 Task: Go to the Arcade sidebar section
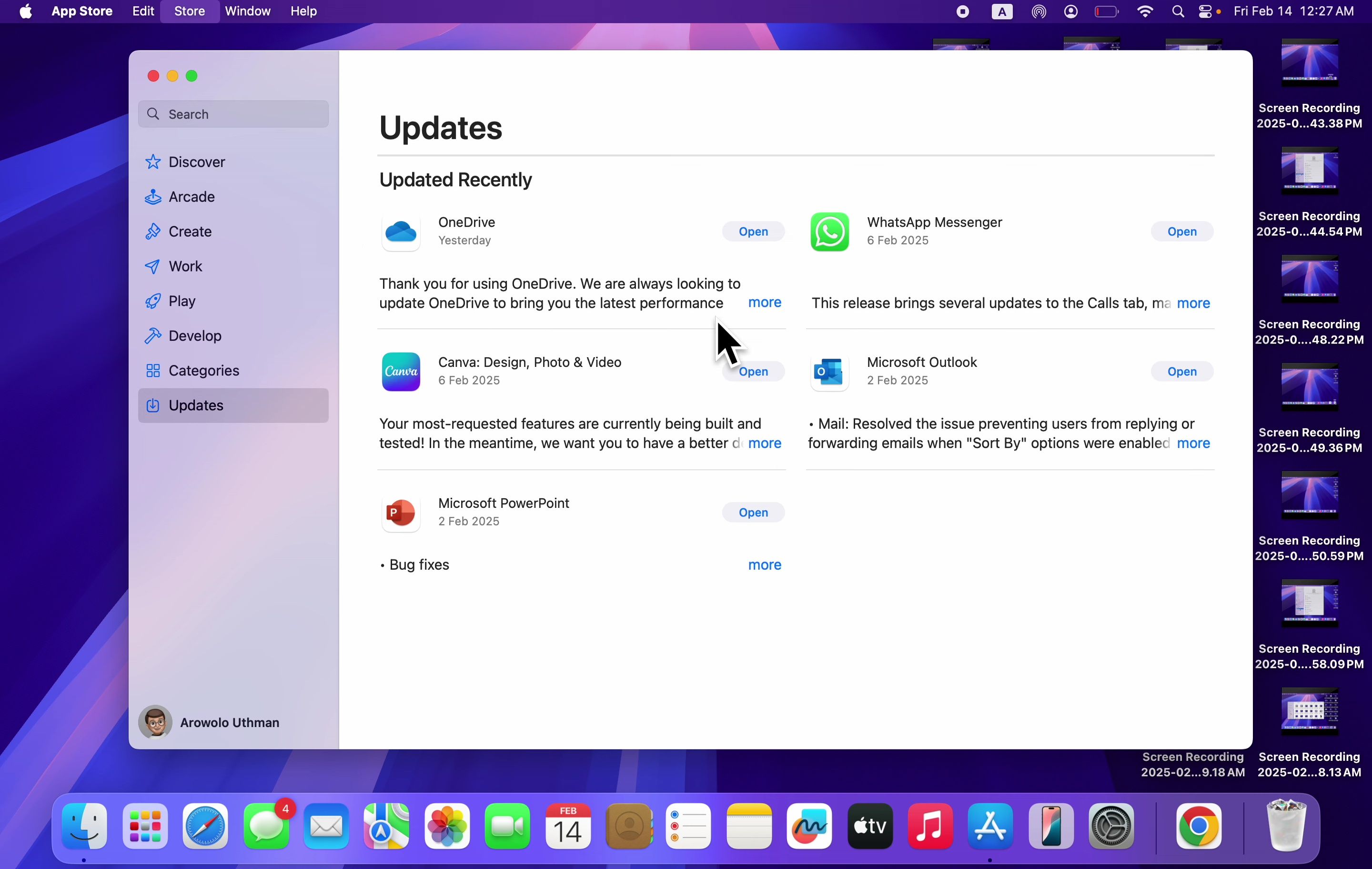[x=233, y=197]
